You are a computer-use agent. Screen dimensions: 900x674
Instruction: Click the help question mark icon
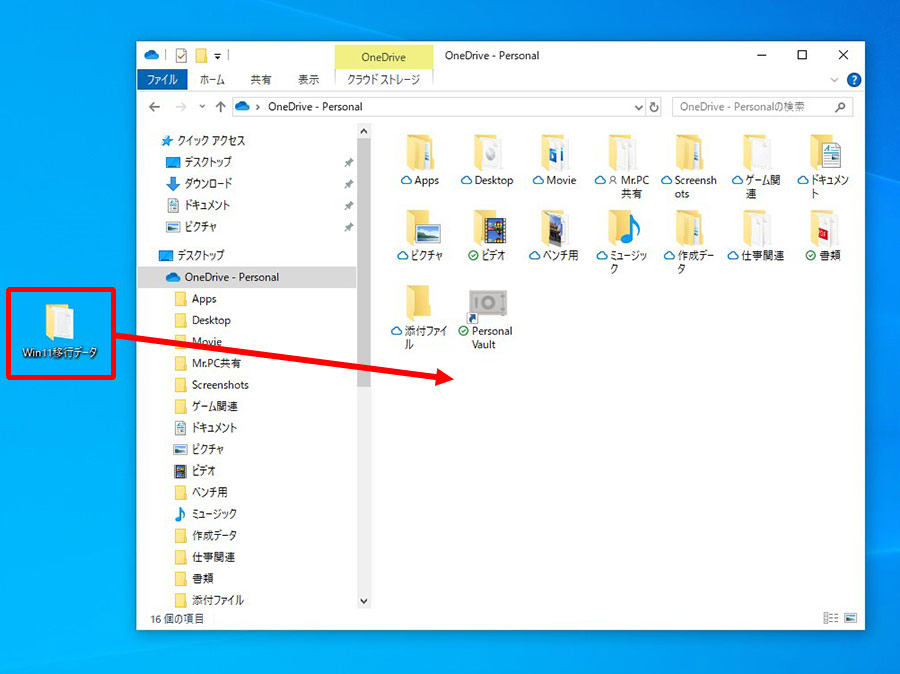click(x=854, y=80)
